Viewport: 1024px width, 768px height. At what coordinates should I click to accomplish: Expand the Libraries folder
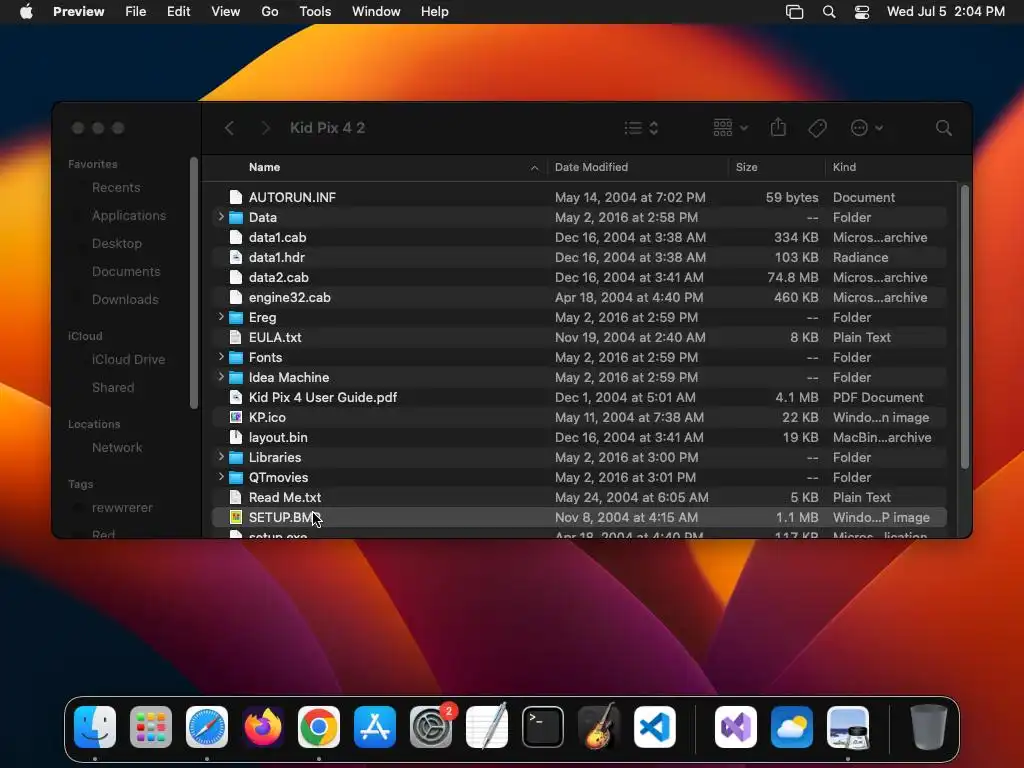pyautogui.click(x=221, y=456)
